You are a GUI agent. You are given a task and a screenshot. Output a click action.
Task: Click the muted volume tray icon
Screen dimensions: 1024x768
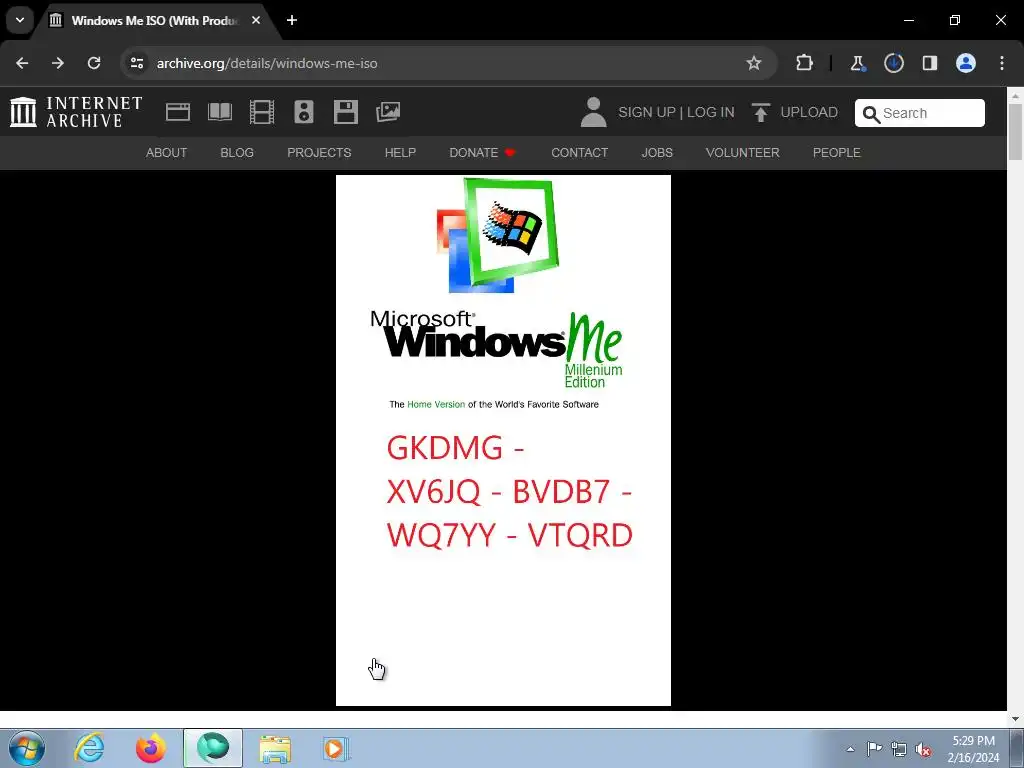pos(923,749)
